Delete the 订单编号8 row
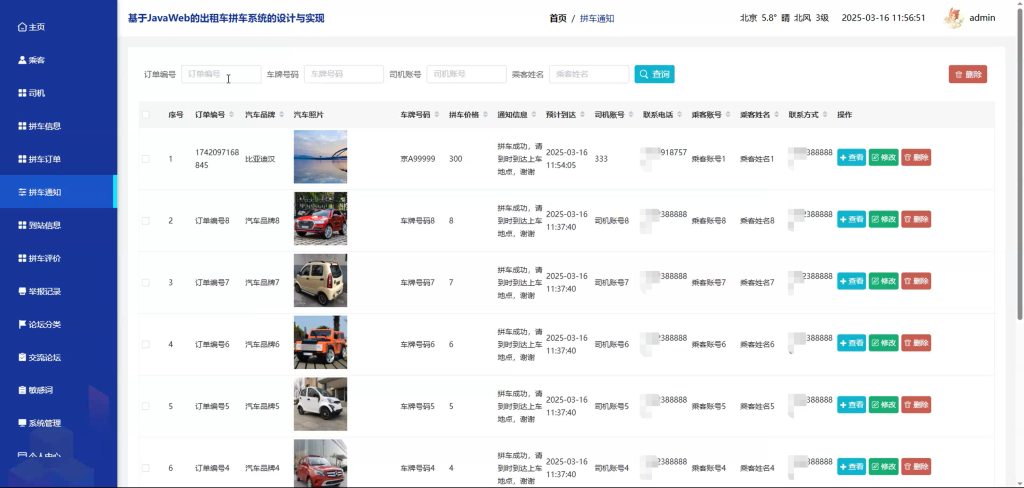Viewport: 1024px width, 488px height. tap(916, 220)
